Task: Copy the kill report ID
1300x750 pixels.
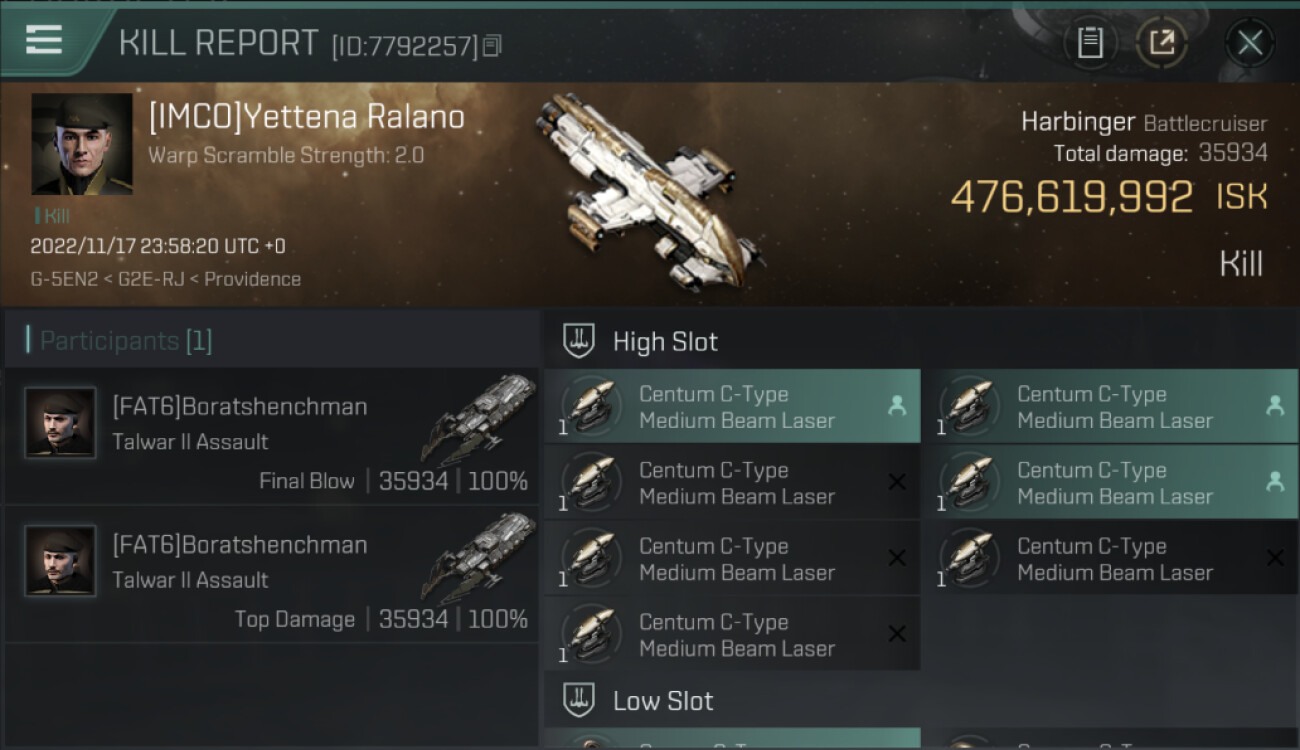Action: [x=492, y=46]
